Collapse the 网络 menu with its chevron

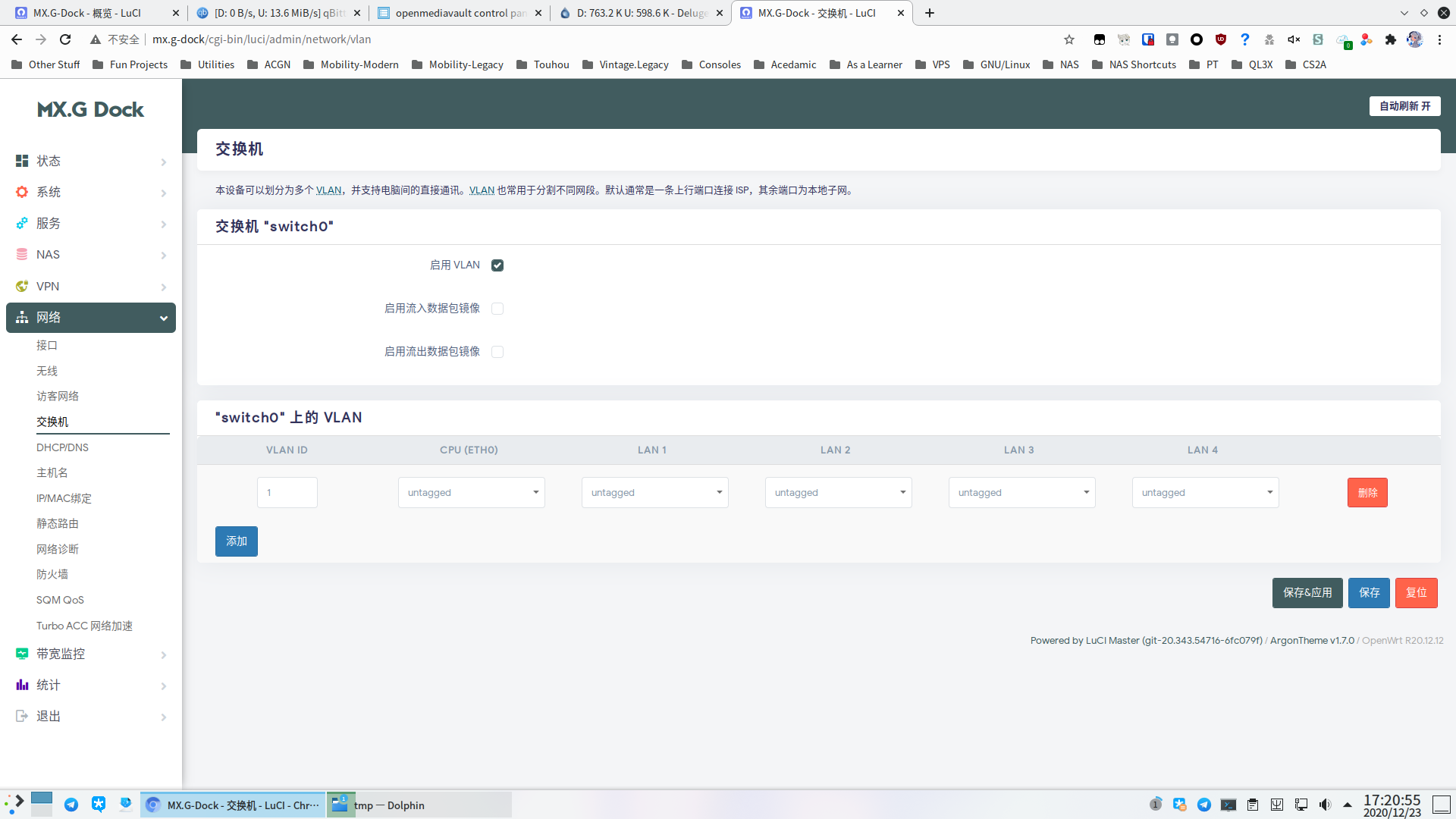pos(163,318)
